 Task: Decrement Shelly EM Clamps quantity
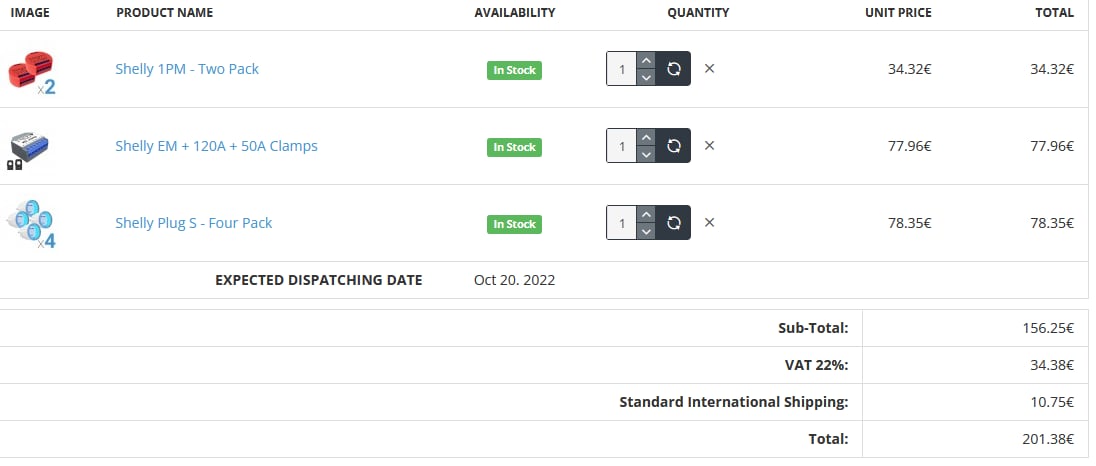[646, 155]
